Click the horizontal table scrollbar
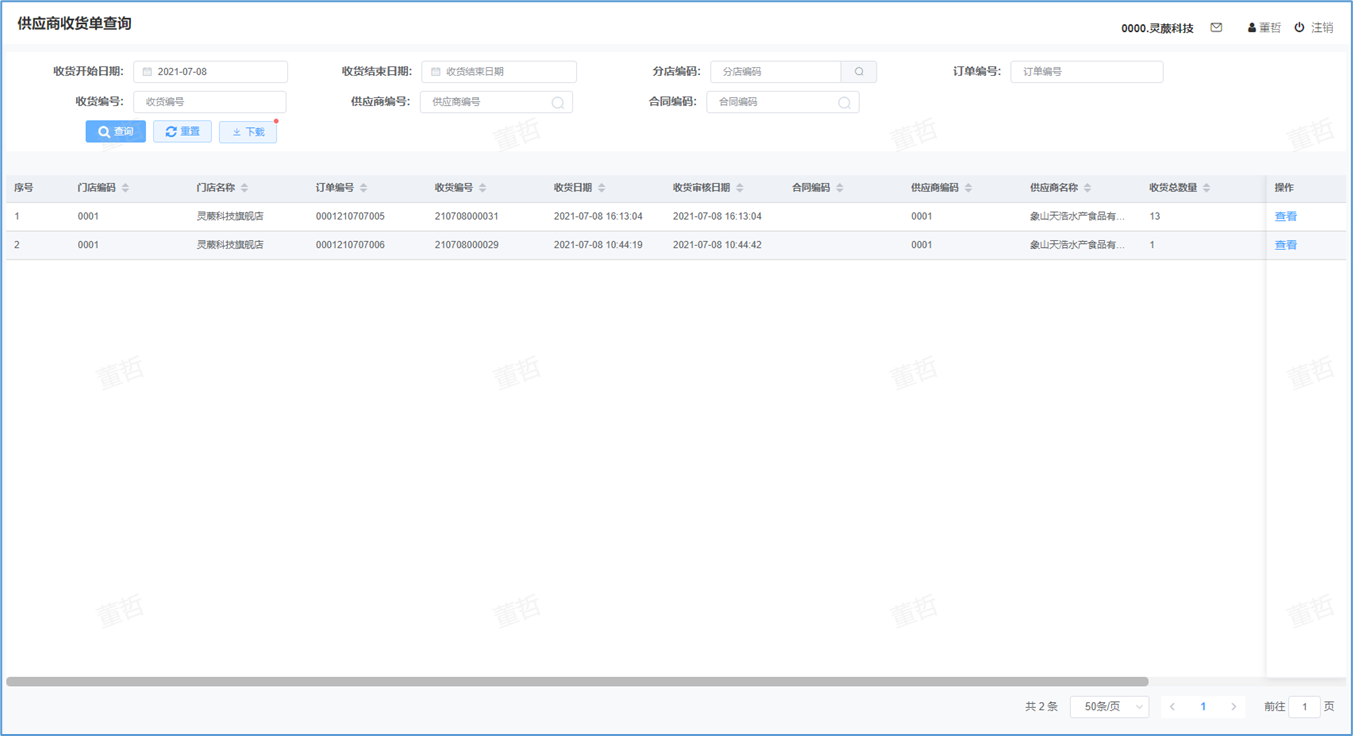Viewport: 1353px width, 736px height. [x=577, y=682]
